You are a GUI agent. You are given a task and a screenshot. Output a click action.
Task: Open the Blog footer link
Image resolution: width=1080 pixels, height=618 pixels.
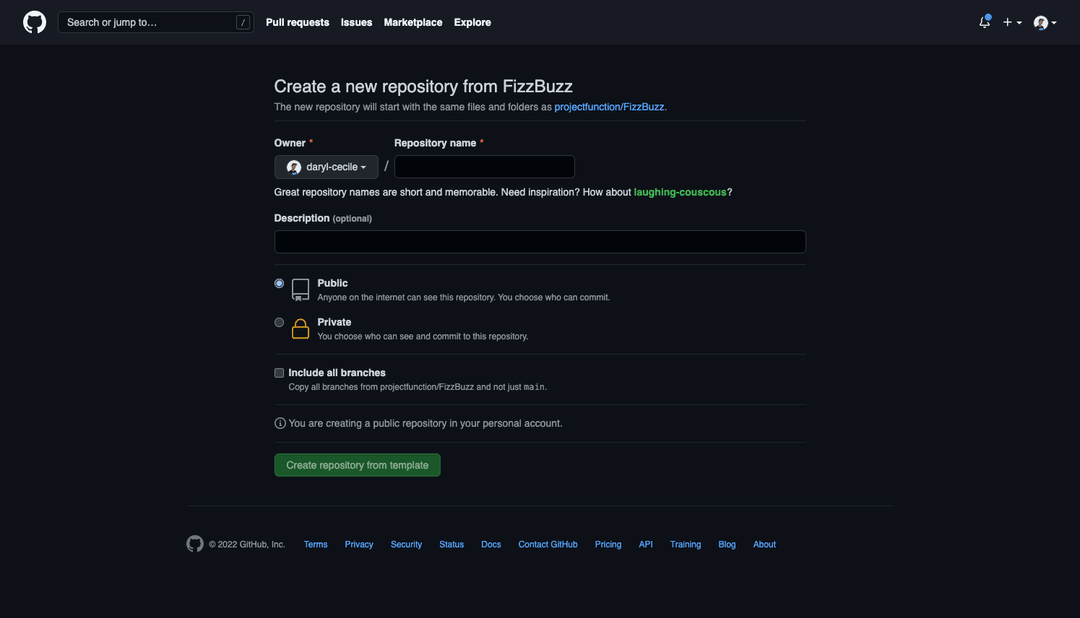(x=727, y=544)
